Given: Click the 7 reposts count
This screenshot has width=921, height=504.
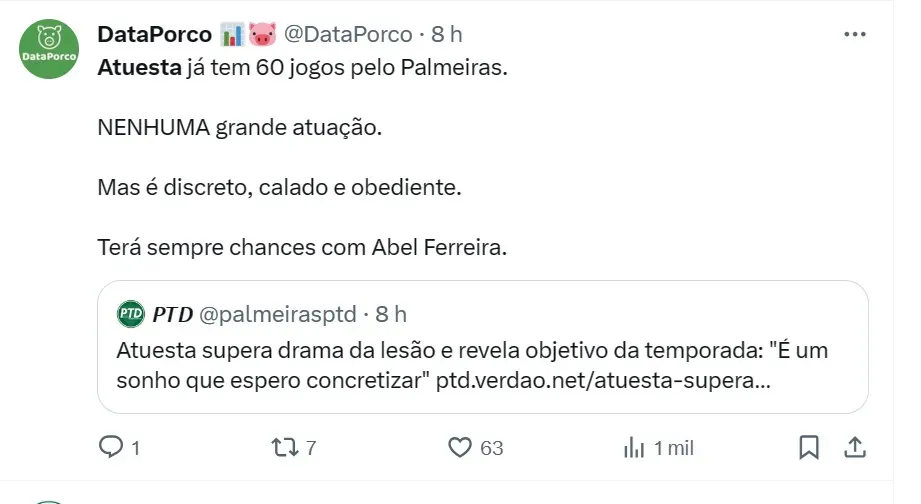Looking at the screenshot, I should tap(311, 448).
